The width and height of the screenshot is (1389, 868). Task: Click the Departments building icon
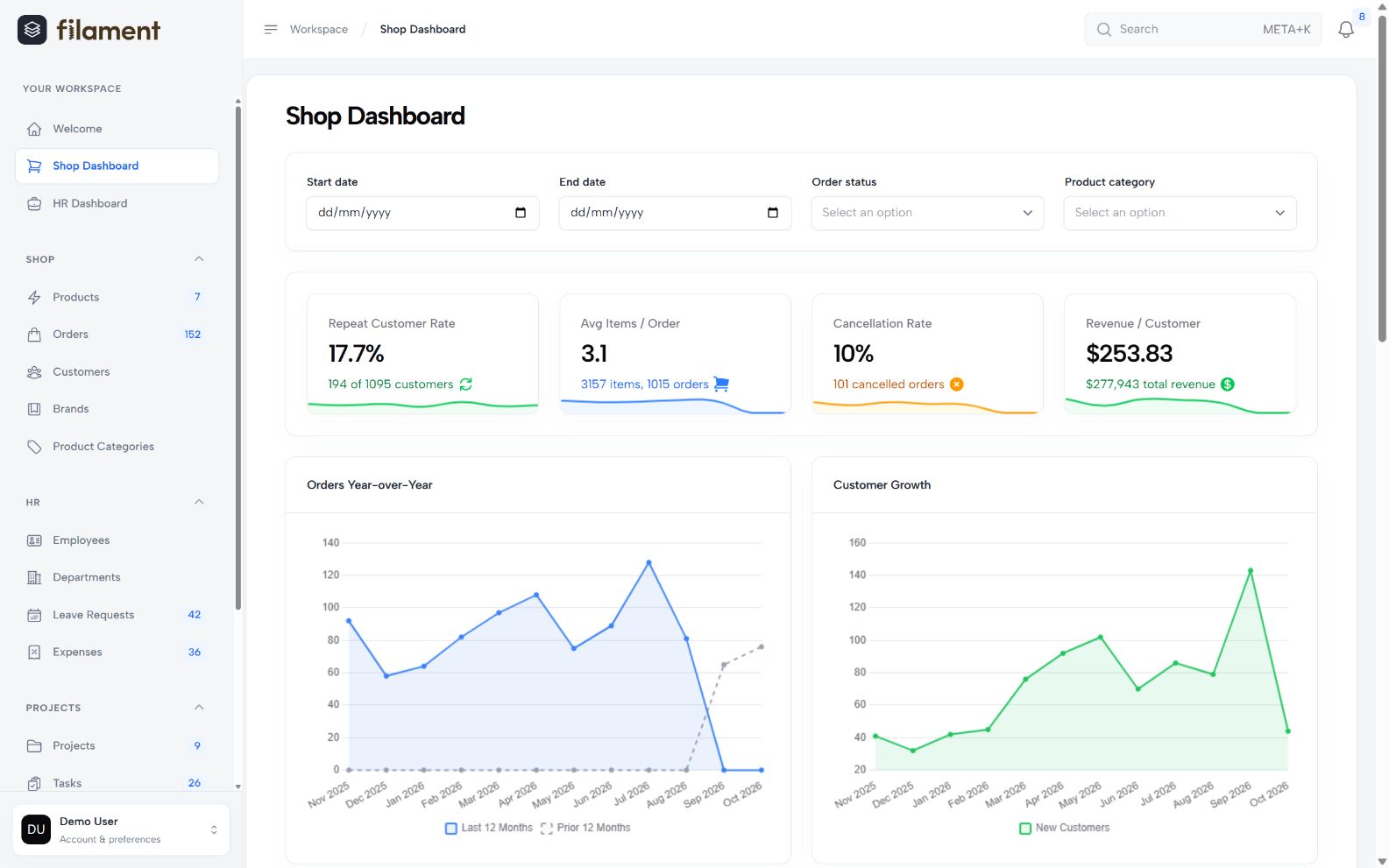point(34,577)
